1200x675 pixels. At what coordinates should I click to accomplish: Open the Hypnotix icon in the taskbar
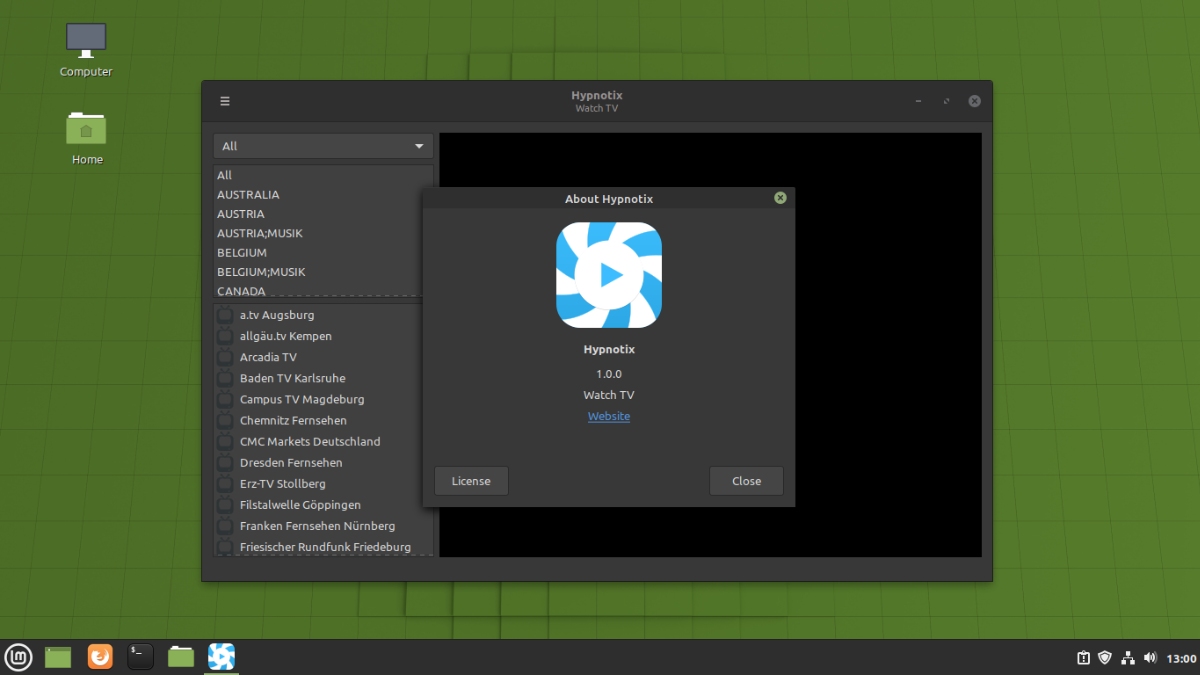(220, 657)
